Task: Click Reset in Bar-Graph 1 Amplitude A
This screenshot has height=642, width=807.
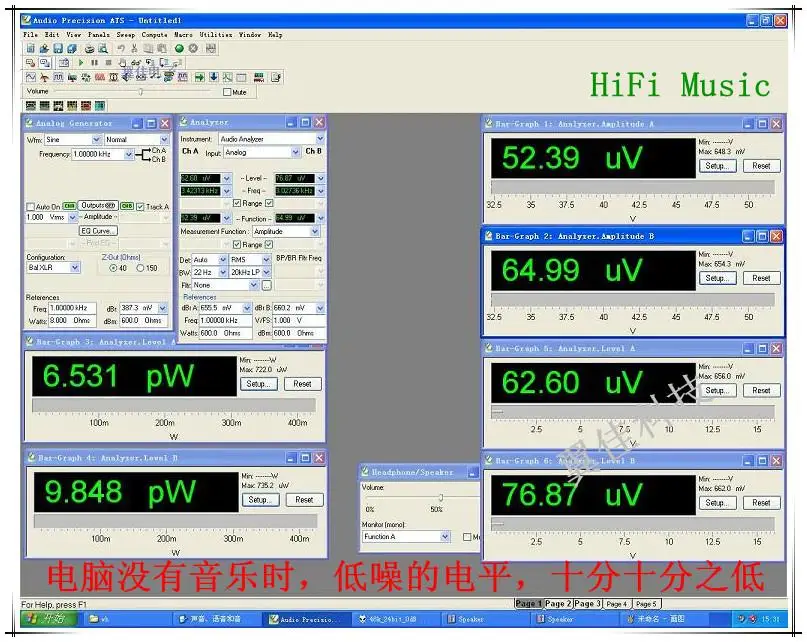Action: pos(761,166)
